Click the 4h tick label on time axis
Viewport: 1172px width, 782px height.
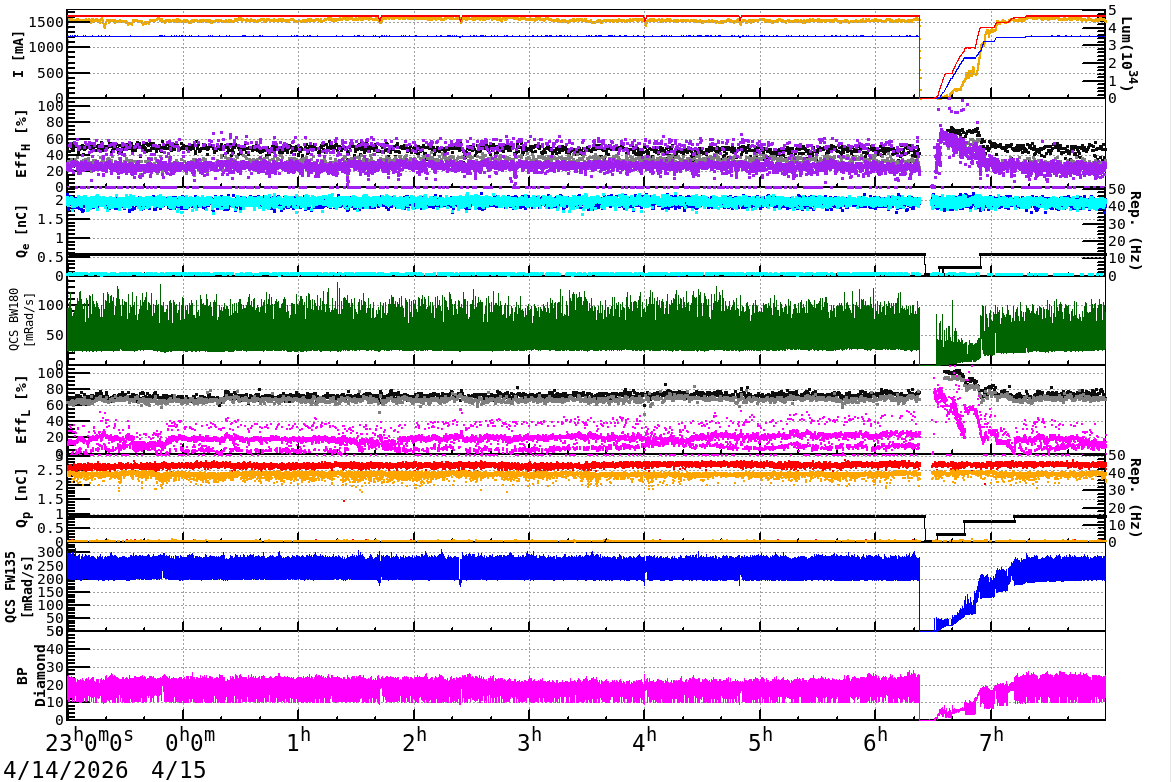[x=645, y=740]
